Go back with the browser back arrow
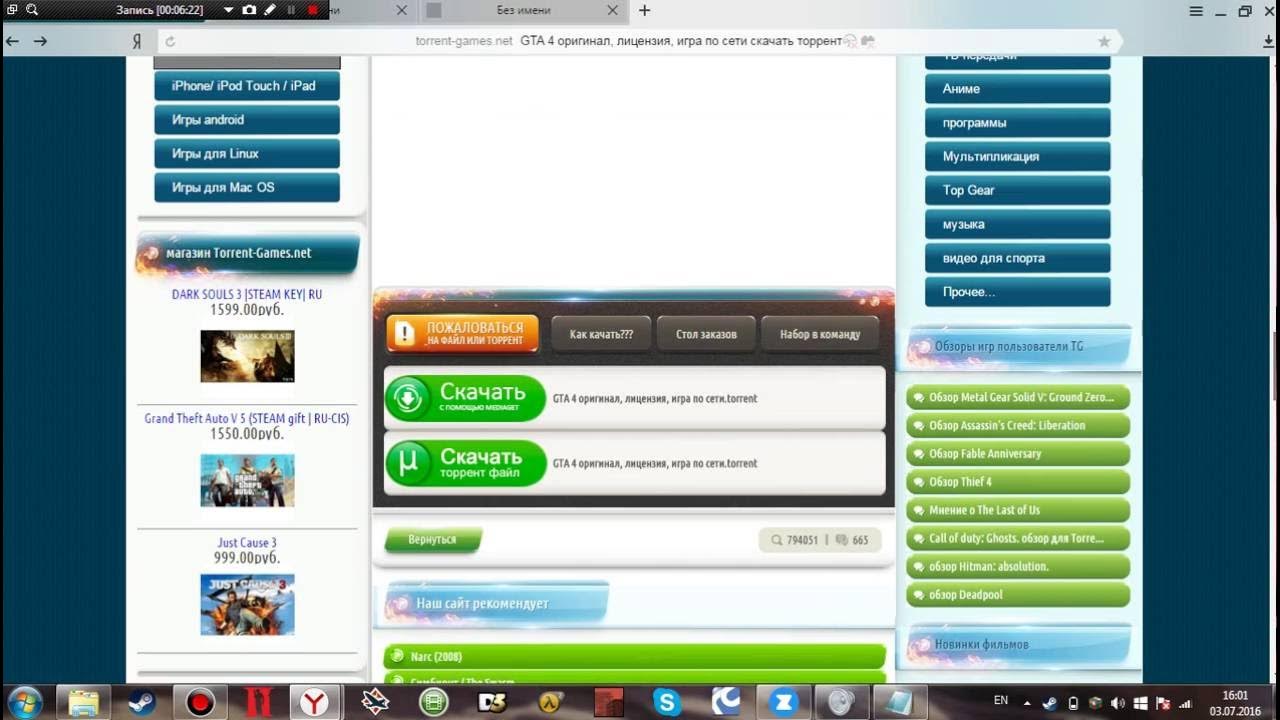The width and height of the screenshot is (1280, 720). [13, 41]
